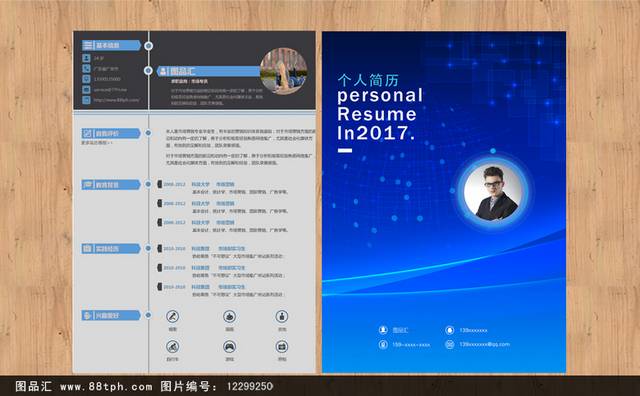Select the top-right hobby icon with a figure

click(x=282, y=316)
